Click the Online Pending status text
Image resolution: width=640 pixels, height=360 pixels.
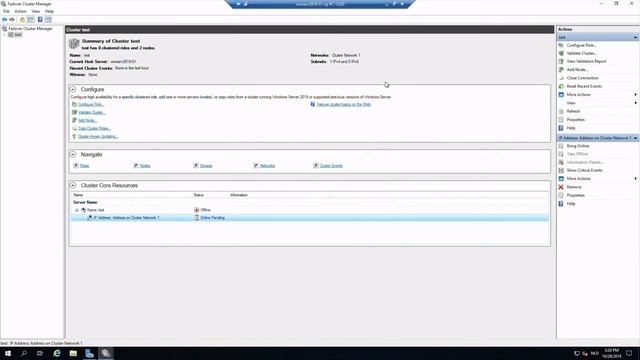[212, 218]
